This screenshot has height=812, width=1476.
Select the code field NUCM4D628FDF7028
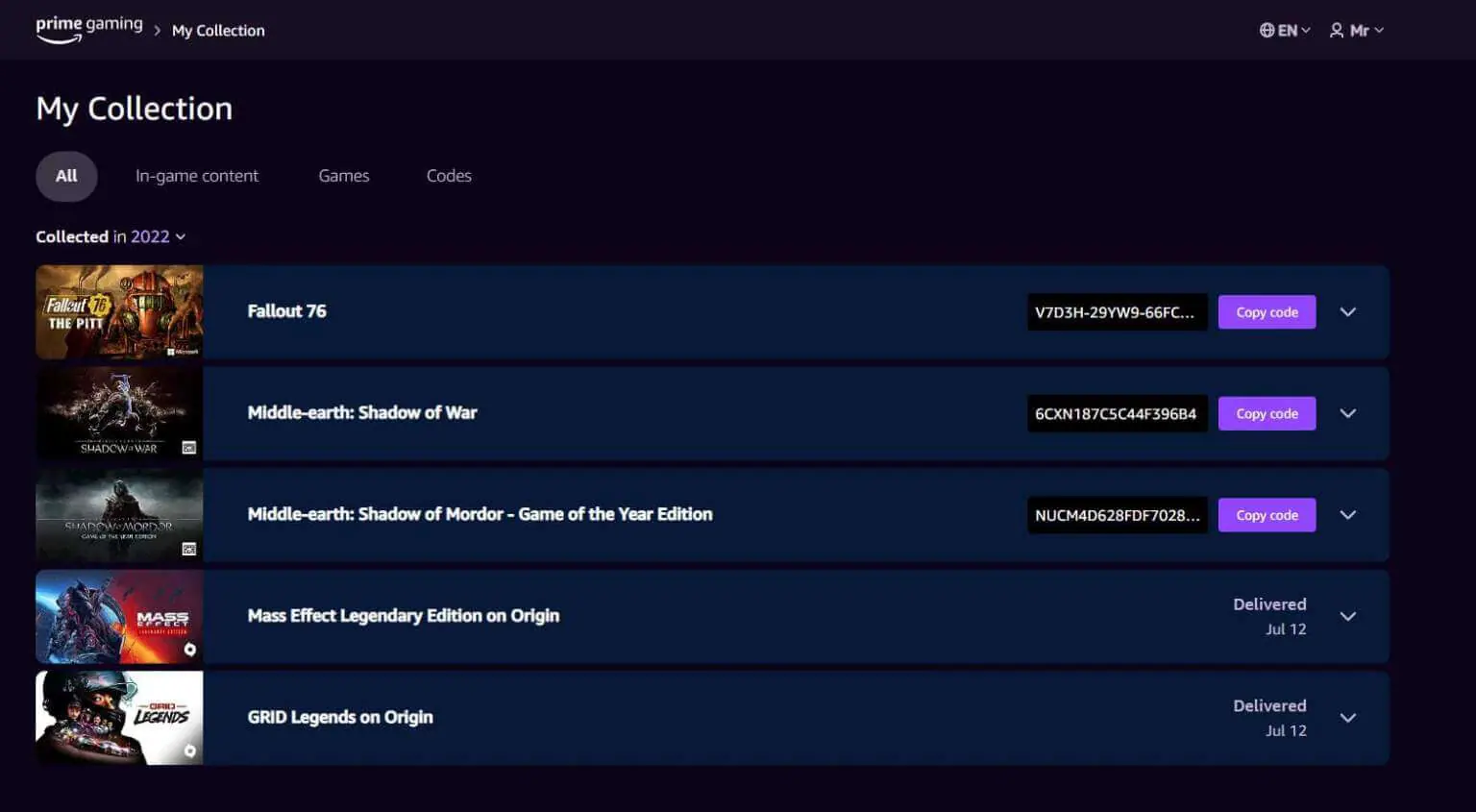coord(1118,515)
